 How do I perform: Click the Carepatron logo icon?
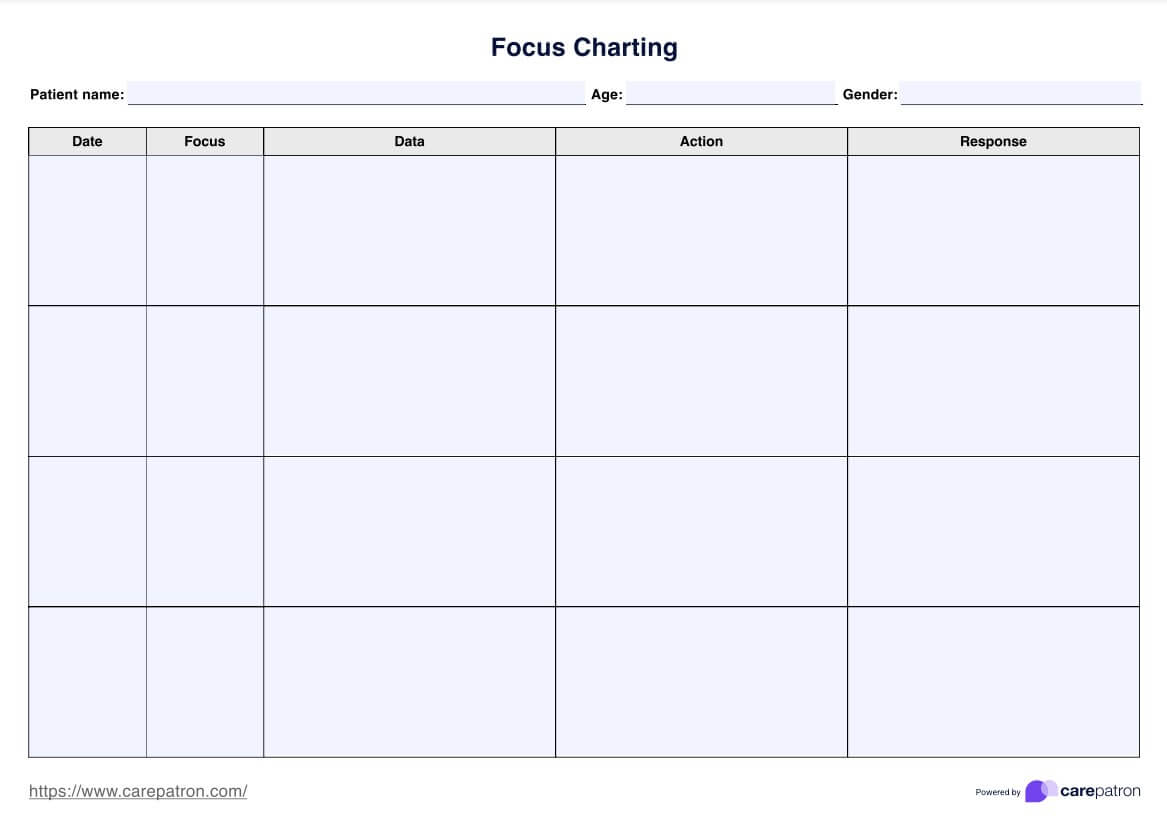tap(1040, 791)
